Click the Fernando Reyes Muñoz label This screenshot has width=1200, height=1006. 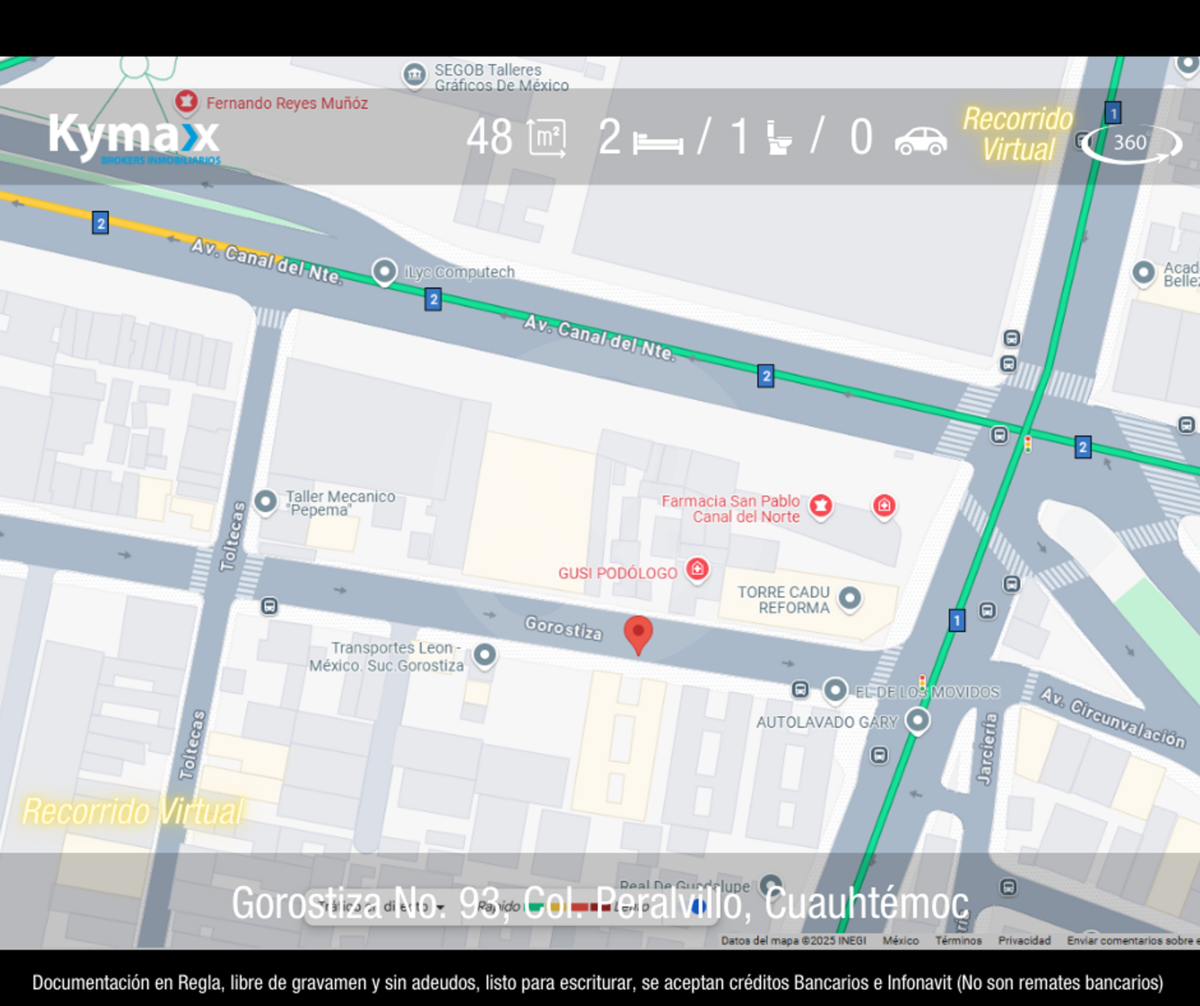click(287, 103)
